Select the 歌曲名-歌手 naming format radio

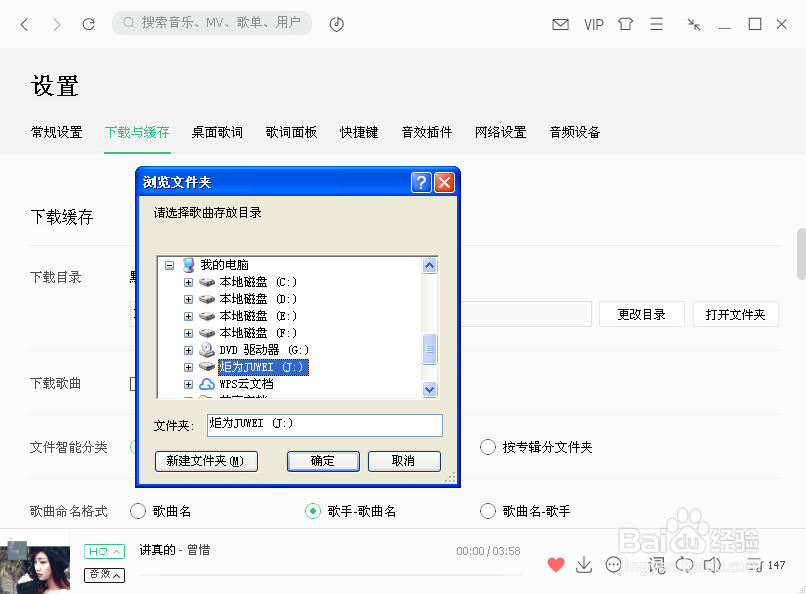pos(488,511)
